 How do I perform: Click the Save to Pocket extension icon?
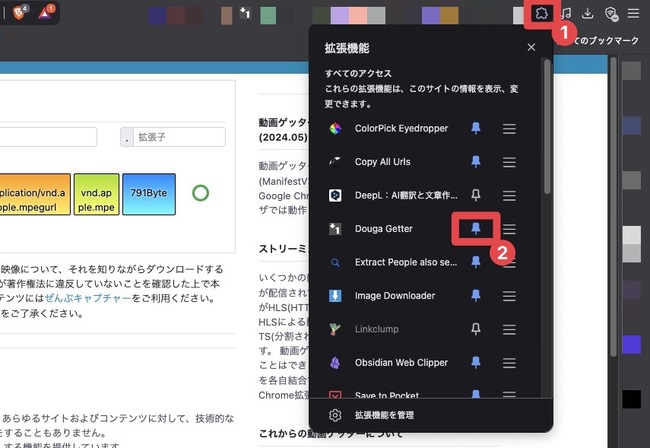tap(335, 394)
